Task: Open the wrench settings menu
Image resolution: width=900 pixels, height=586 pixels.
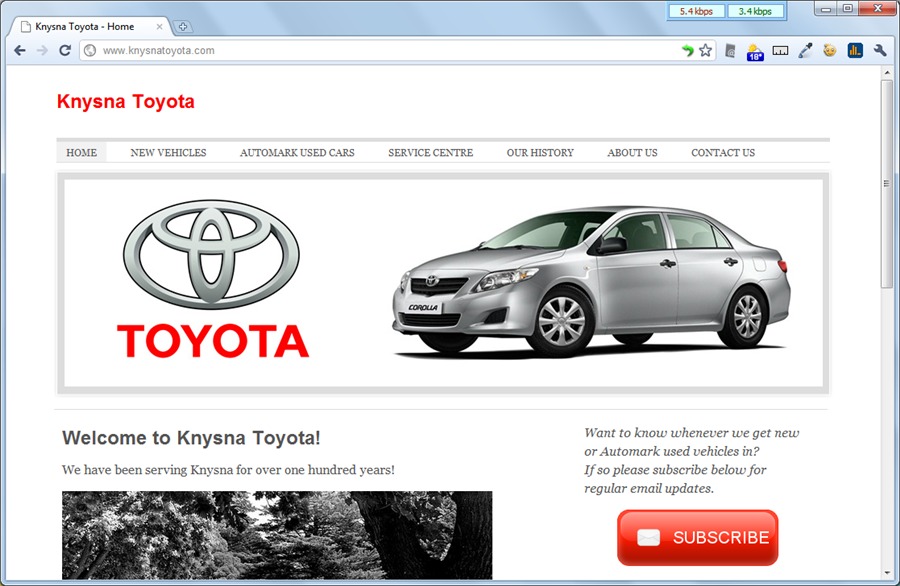Action: coord(880,51)
